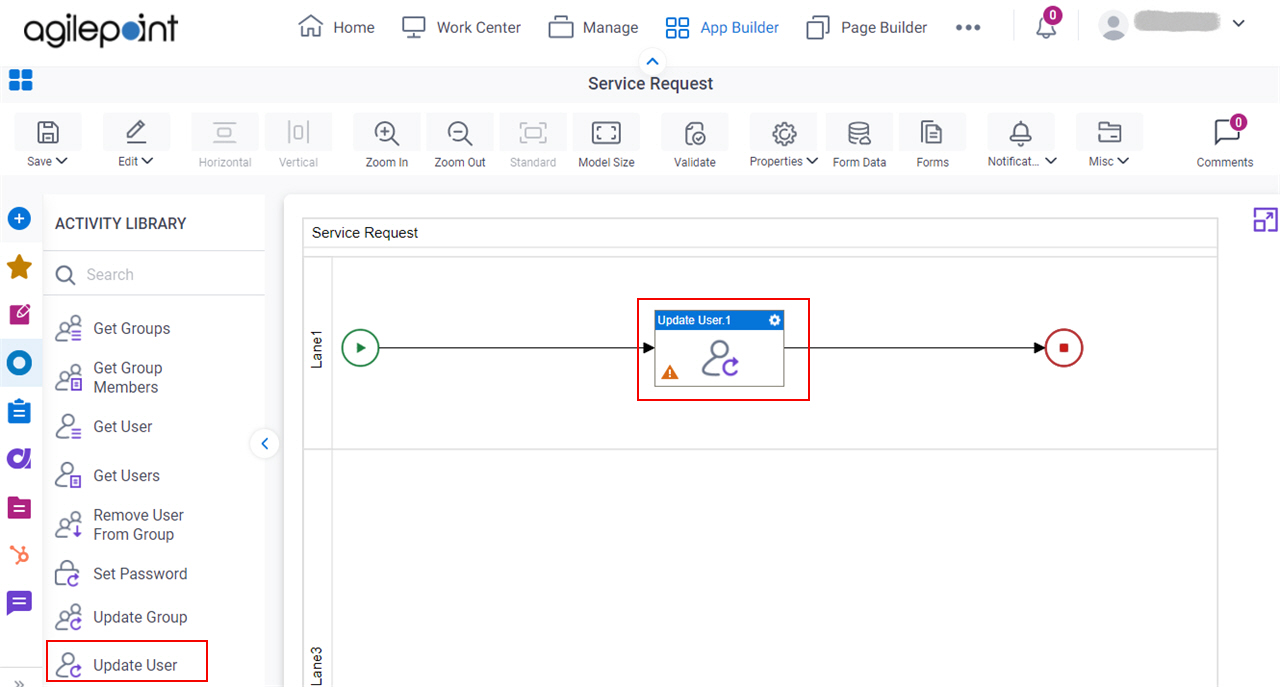Image resolution: width=1280 pixels, height=687 pixels.
Task: Click the agilepoint logo
Action: click(x=100, y=30)
